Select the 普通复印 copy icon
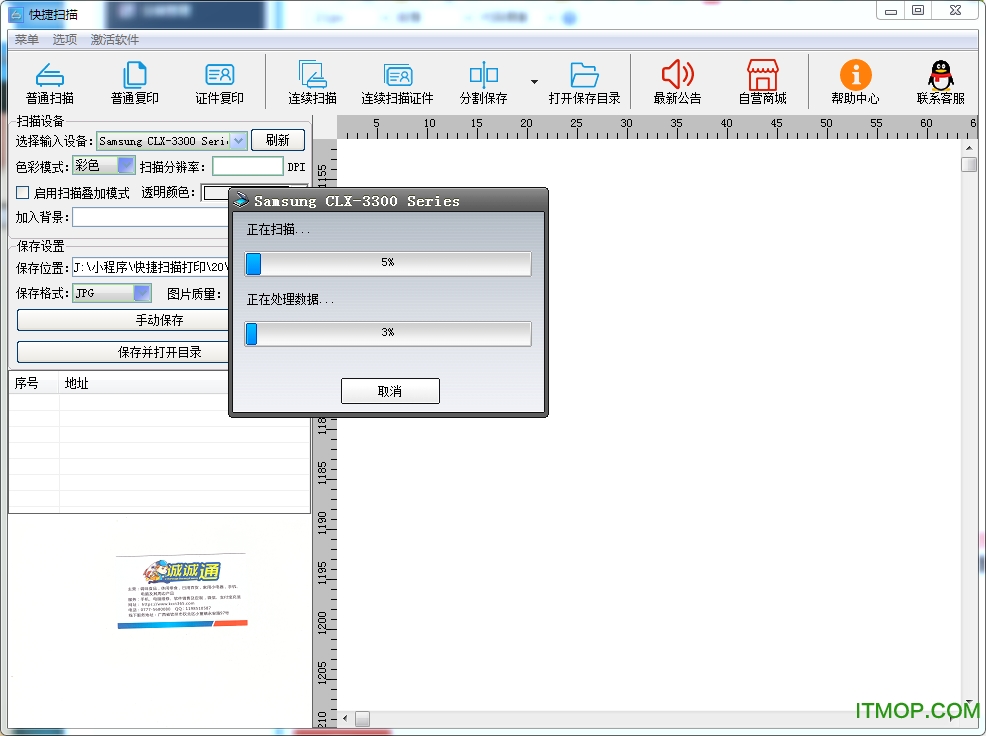This screenshot has width=986, height=736. tap(134, 75)
